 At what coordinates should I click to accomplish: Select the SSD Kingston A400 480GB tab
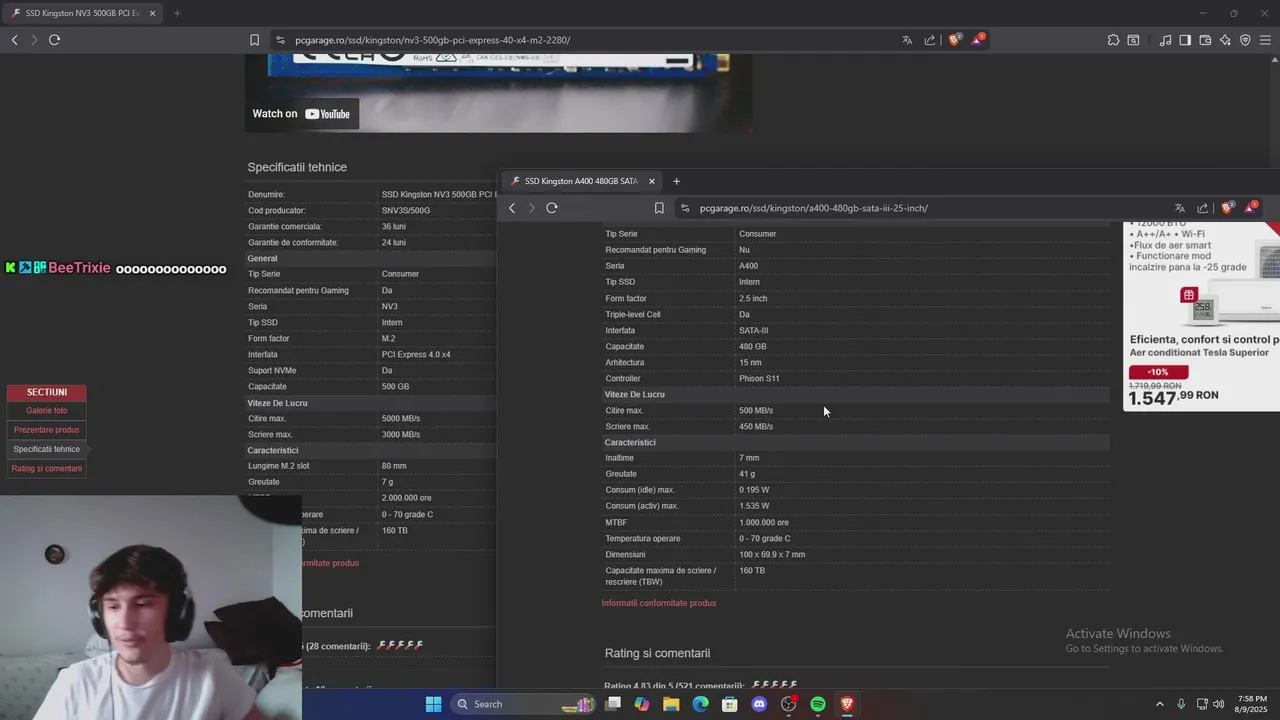(582, 181)
